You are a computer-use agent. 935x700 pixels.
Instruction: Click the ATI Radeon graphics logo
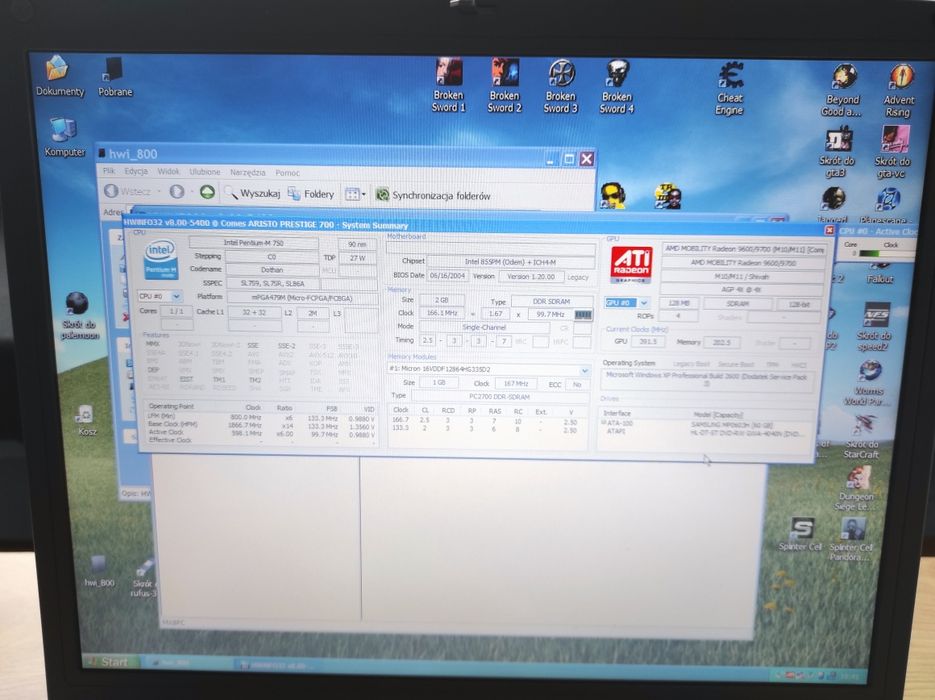tap(631, 265)
